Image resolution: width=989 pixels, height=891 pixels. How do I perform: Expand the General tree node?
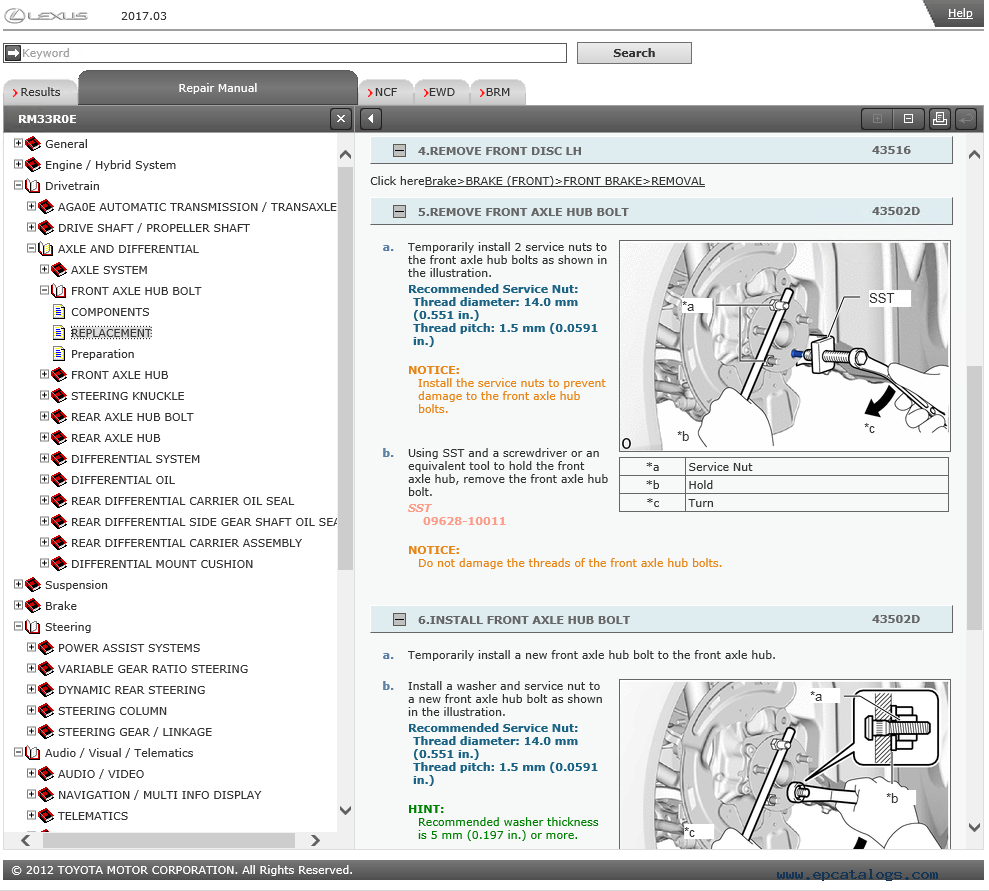18,143
